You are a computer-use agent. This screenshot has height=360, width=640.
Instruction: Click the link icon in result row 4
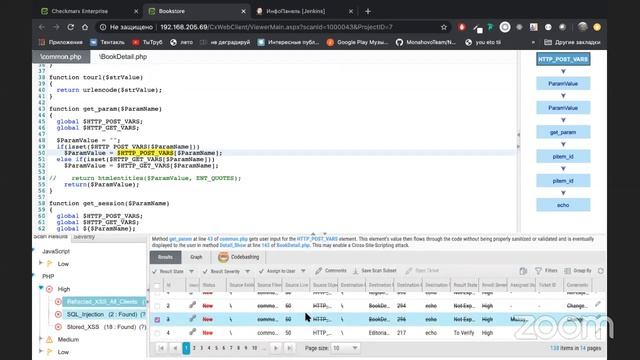coord(192,332)
